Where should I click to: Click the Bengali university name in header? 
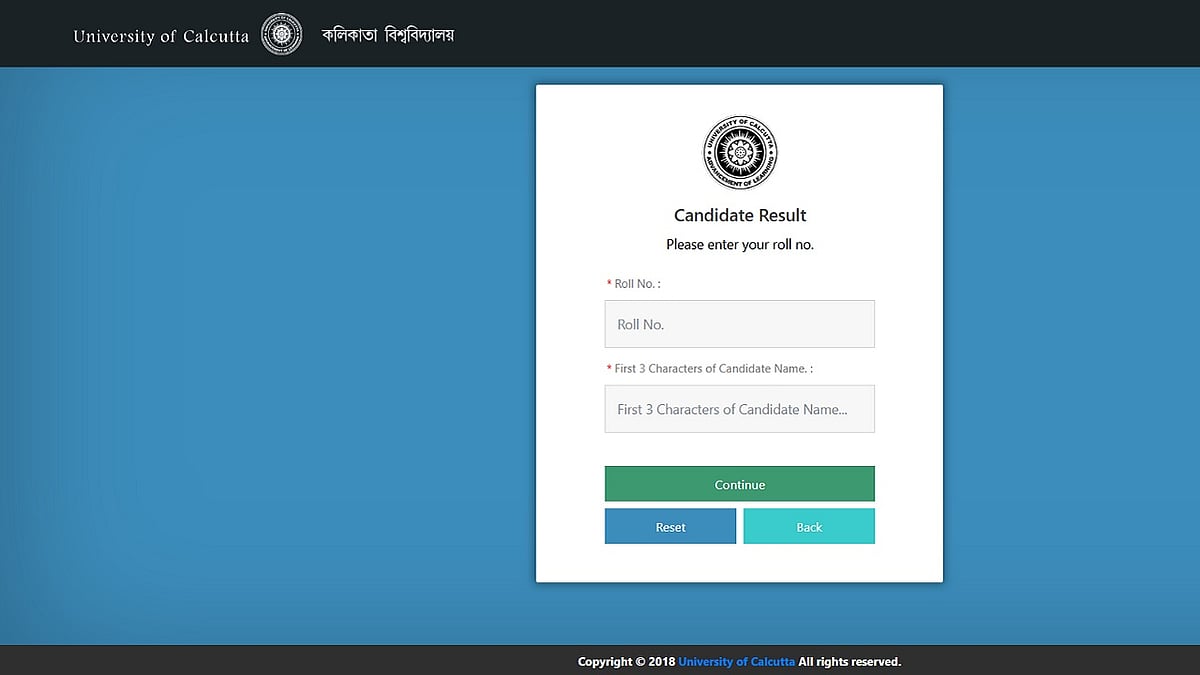click(x=388, y=35)
